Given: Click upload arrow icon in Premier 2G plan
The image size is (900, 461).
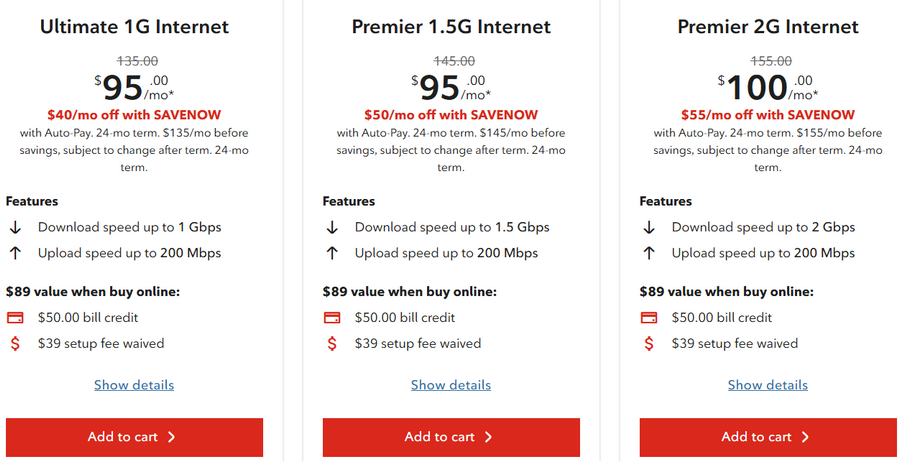Looking at the screenshot, I should click(649, 253).
